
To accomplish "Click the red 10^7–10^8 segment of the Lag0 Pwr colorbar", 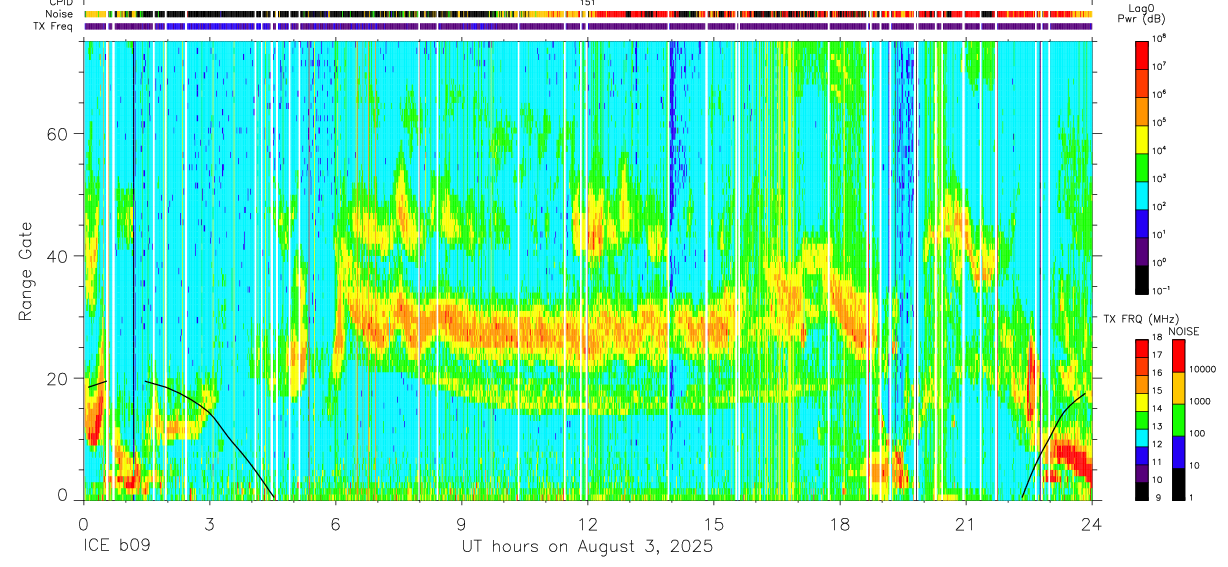I will click(1142, 54).
